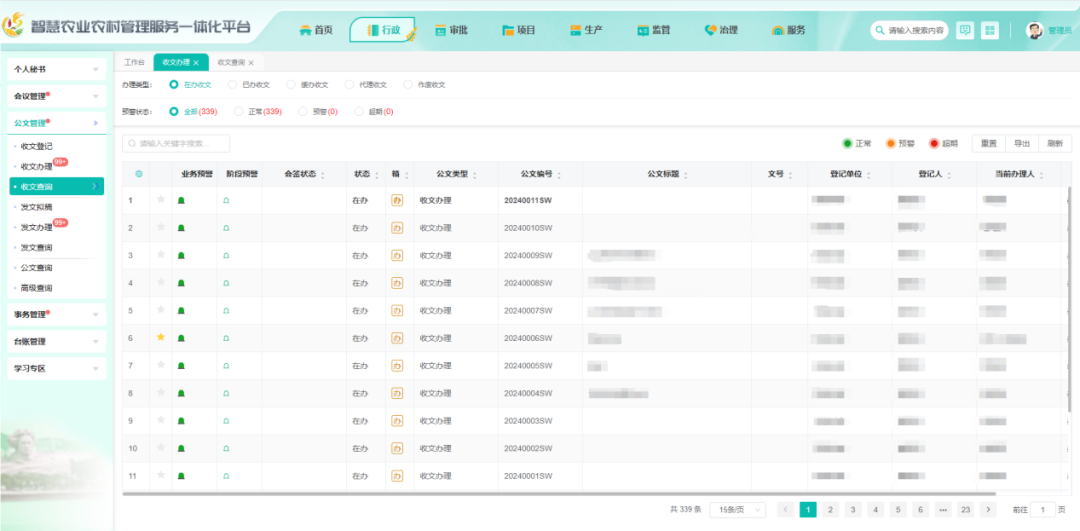
Task: Click the 刷新 refresh button
Action: click(1054, 143)
